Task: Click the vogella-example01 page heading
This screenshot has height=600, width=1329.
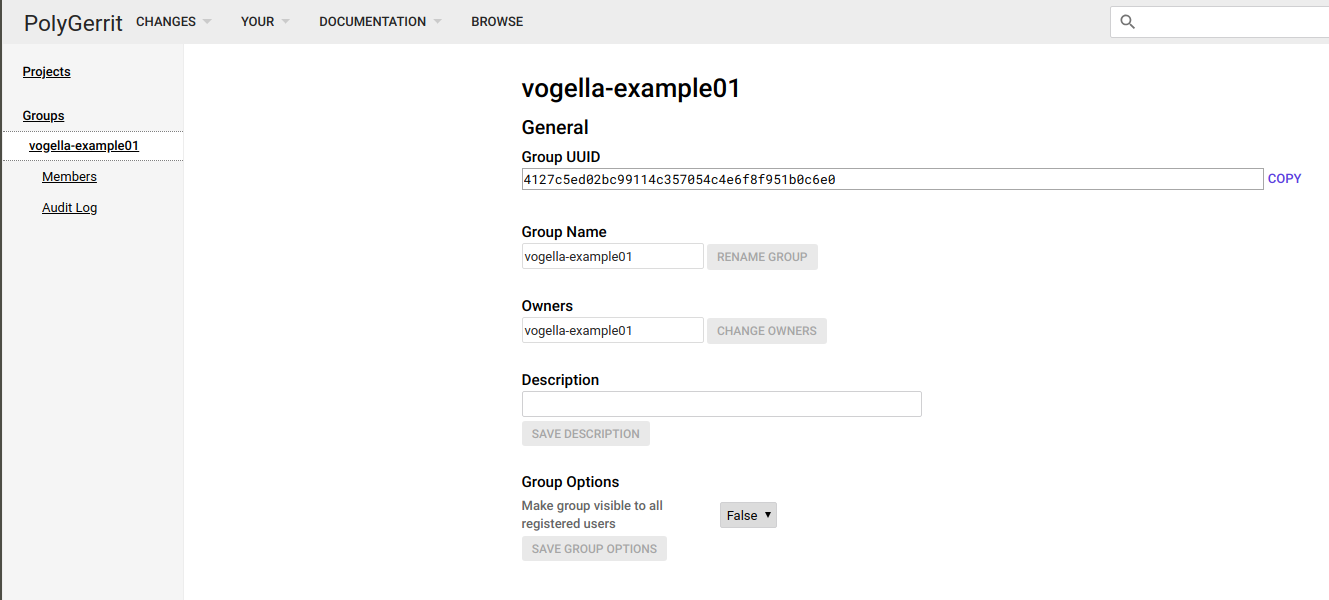Action: click(631, 88)
